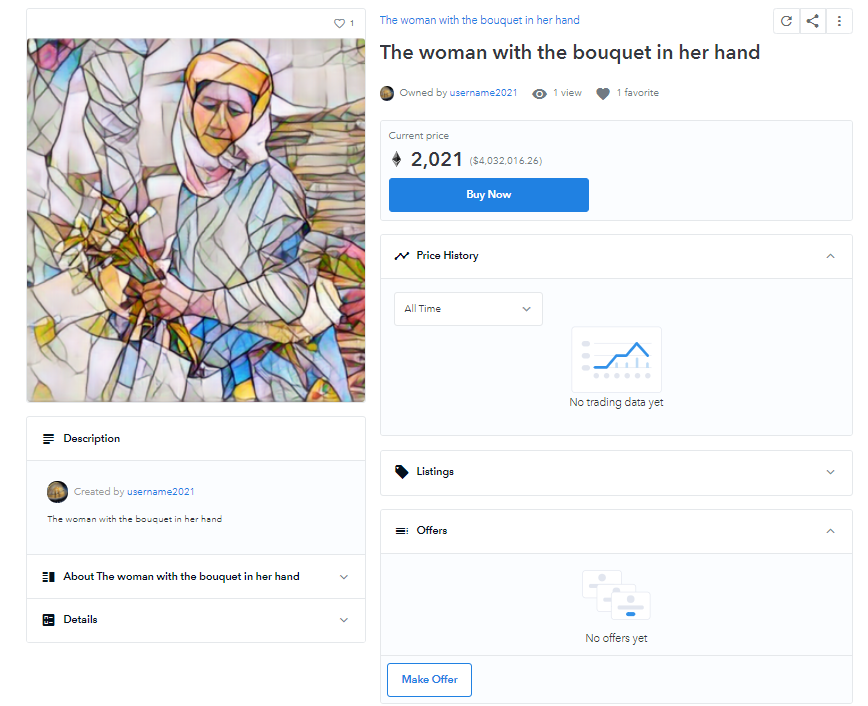The width and height of the screenshot is (868, 706).
Task: Open the collection link above the title
Action: (479, 20)
